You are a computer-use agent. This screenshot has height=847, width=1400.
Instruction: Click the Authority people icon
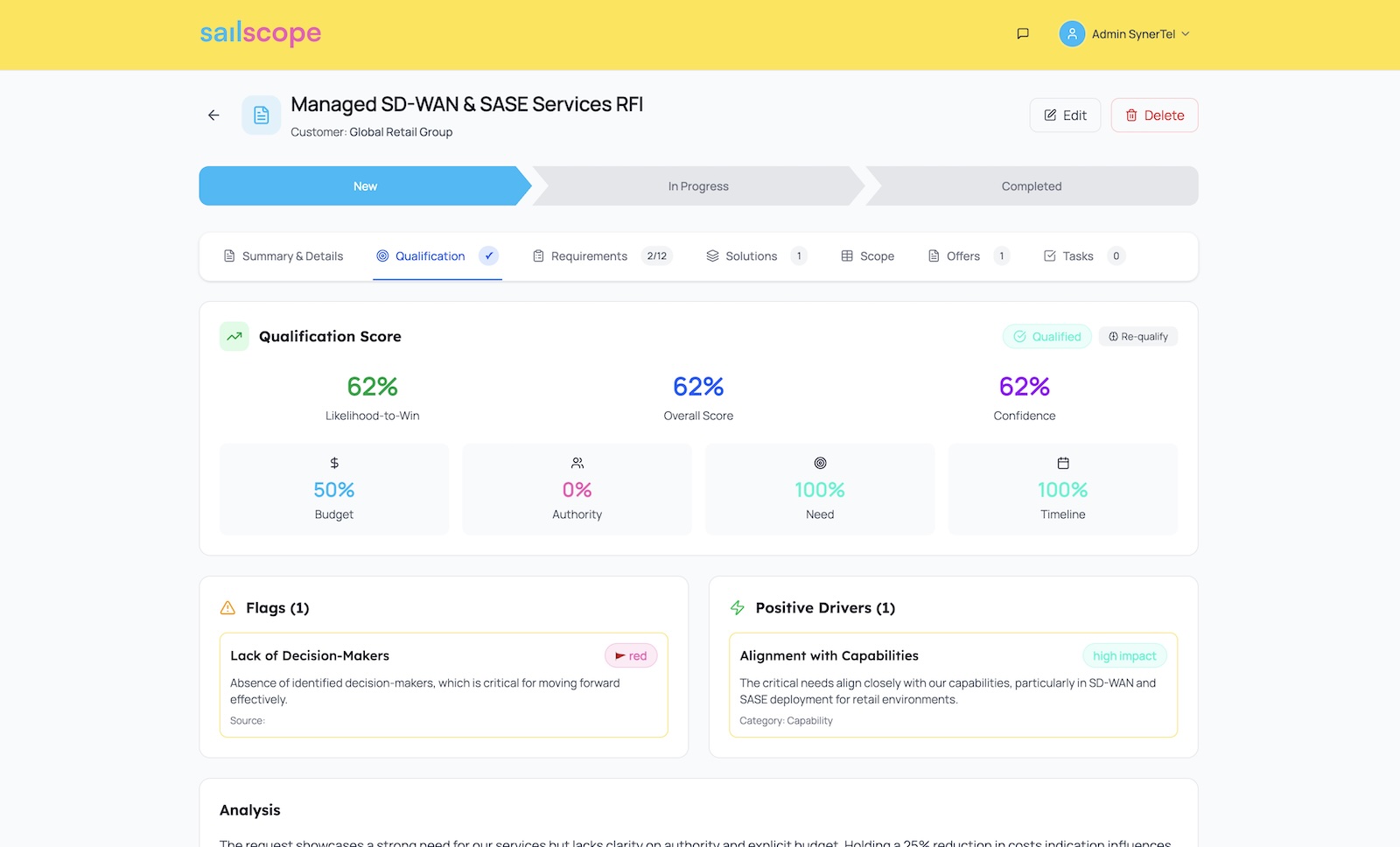[x=577, y=463]
